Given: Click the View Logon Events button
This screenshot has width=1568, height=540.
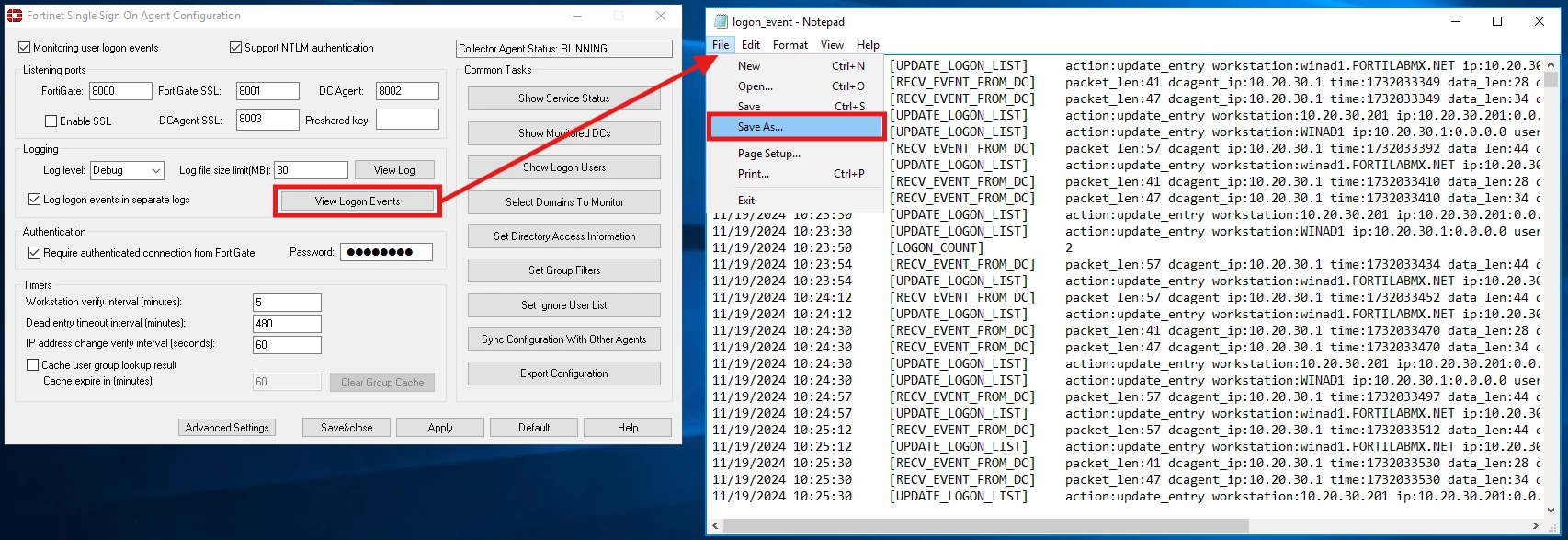Looking at the screenshot, I should pos(358,201).
